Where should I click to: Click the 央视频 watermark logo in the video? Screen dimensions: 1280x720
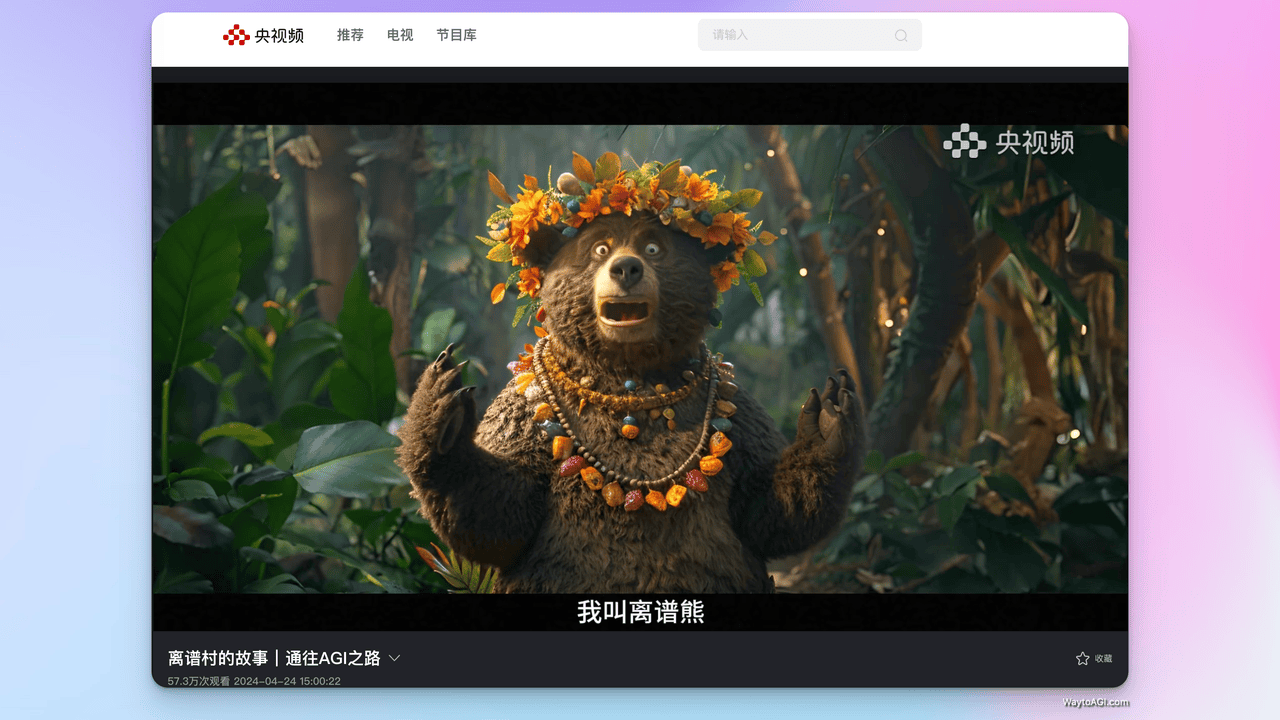[x=1010, y=143]
